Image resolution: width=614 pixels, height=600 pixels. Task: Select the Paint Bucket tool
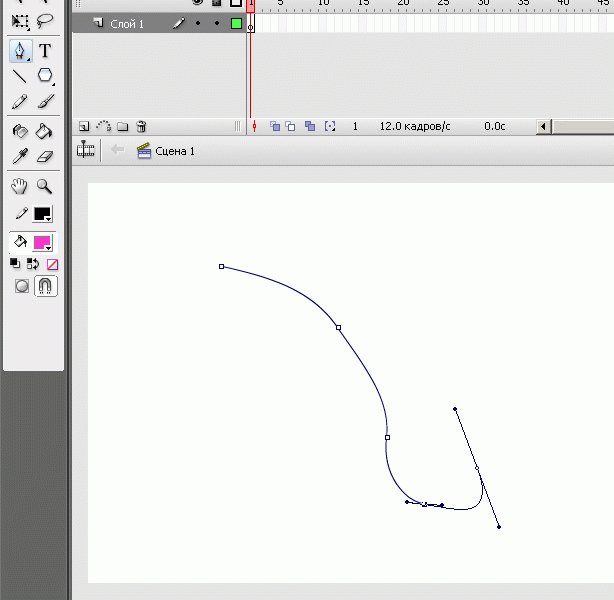click(x=44, y=131)
